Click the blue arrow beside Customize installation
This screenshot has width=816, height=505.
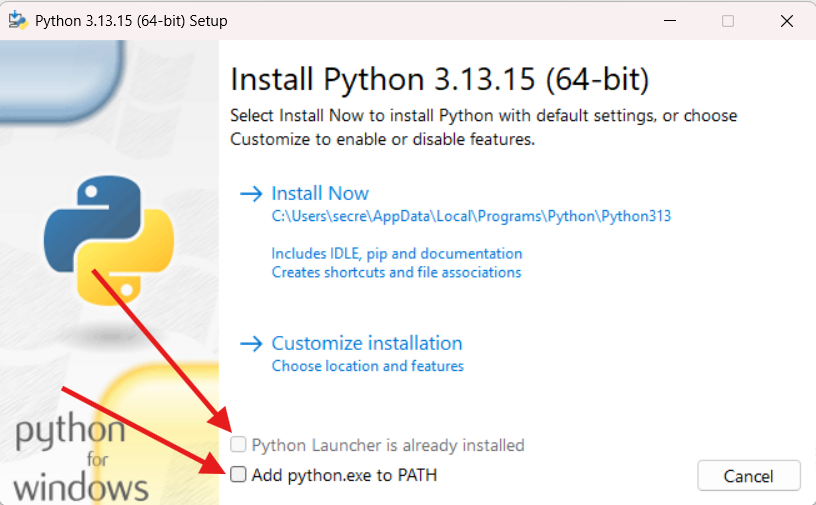point(251,344)
